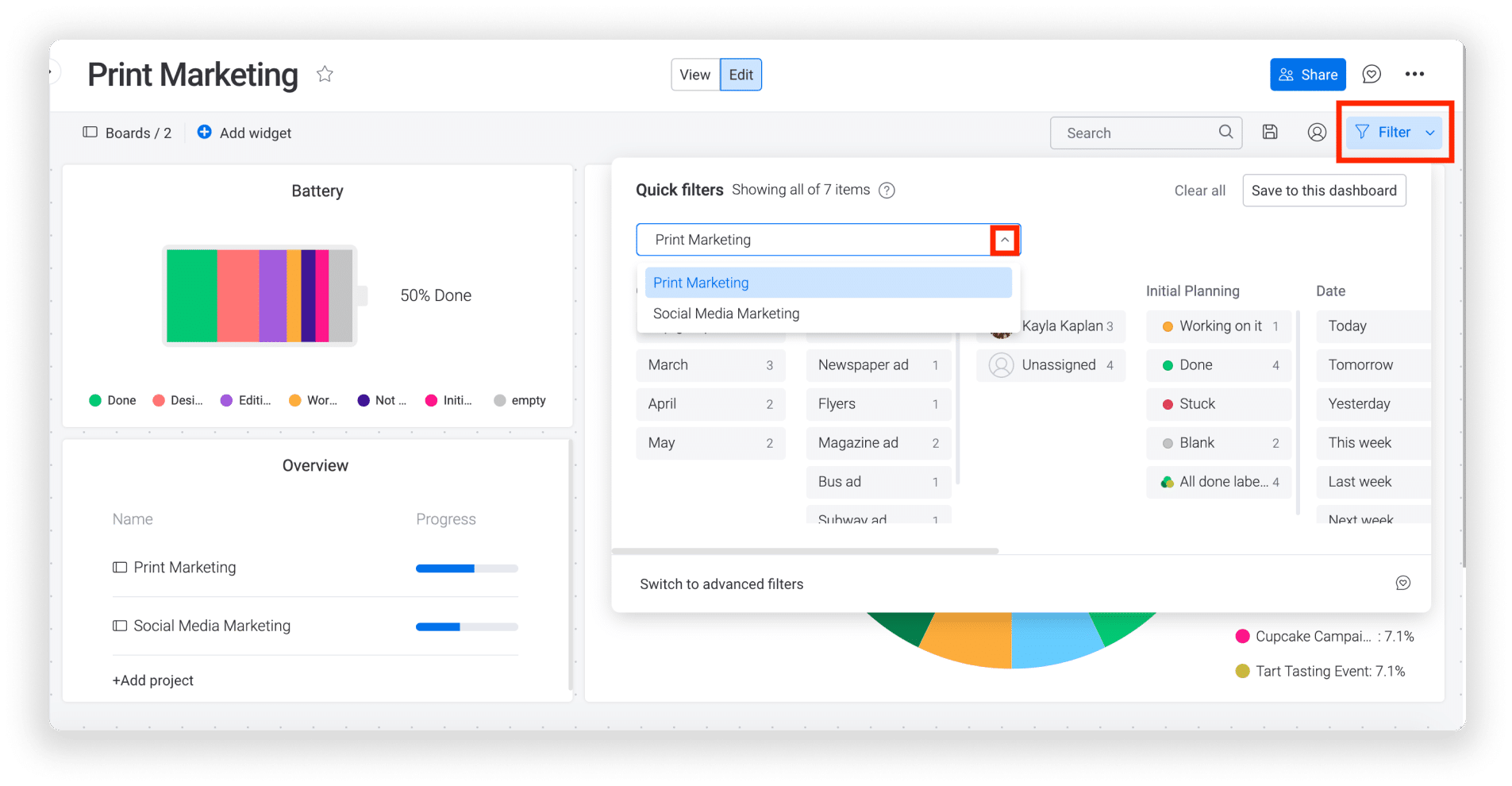Click Save to this dashboard
The height and width of the screenshot is (786, 1512).
tap(1324, 191)
